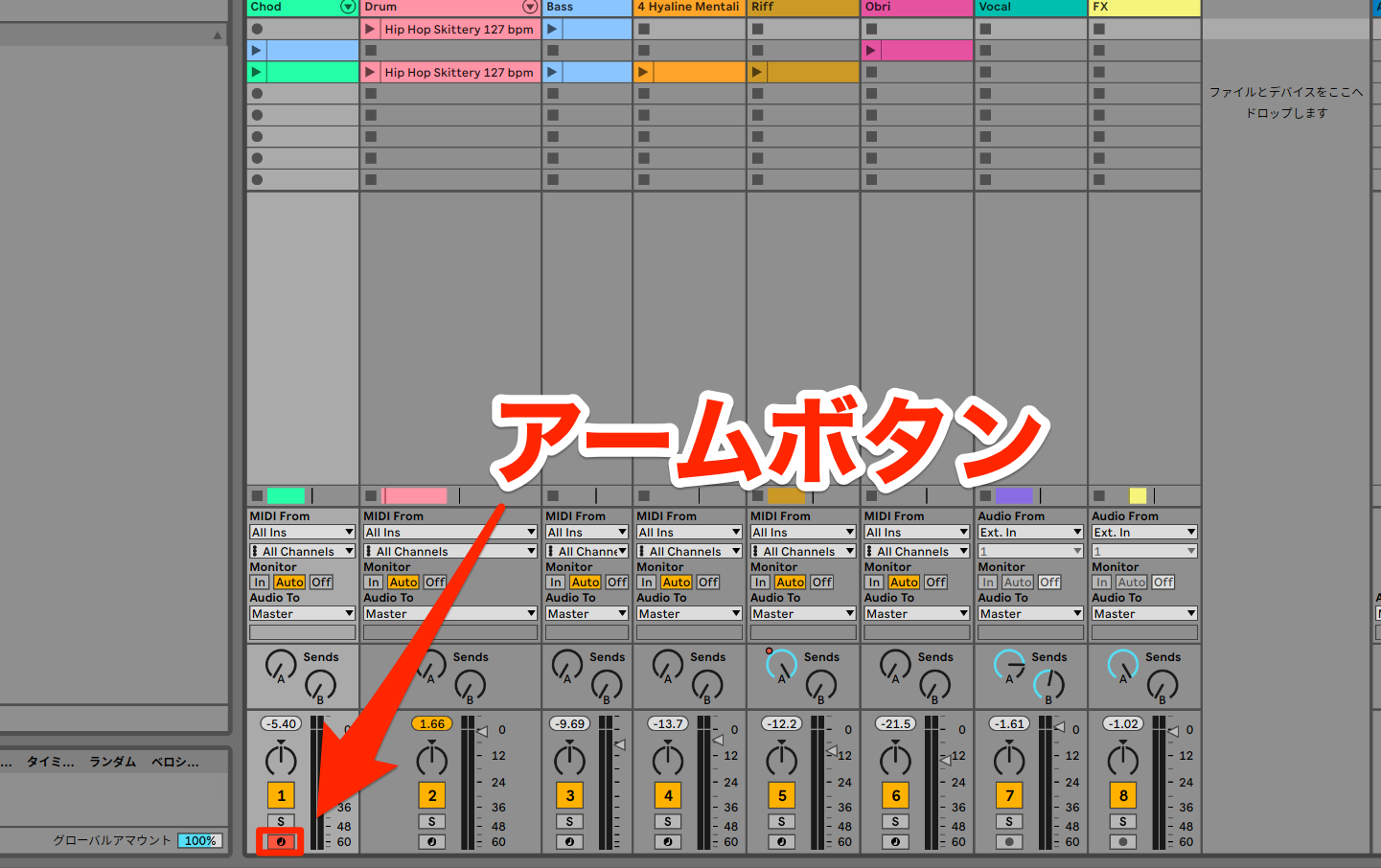Open FX Audio From Ext. In dropdown
The height and width of the screenshot is (868, 1381).
[x=1144, y=533]
